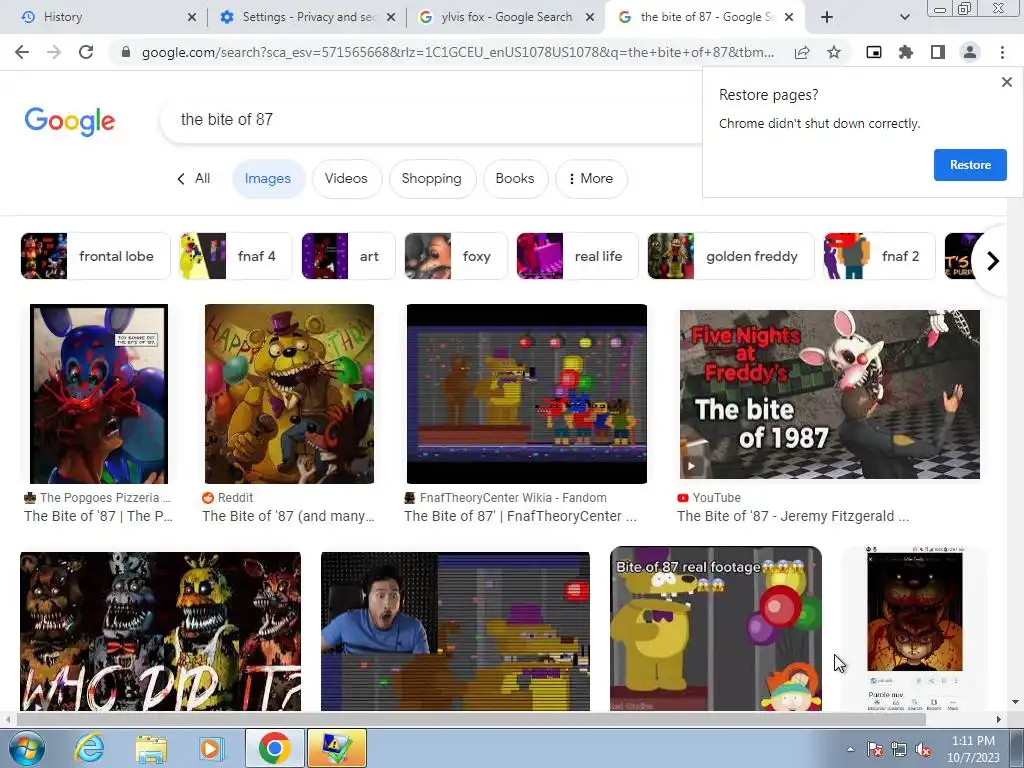
Task: Go to Google home via the logo
Action: pos(70,121)
